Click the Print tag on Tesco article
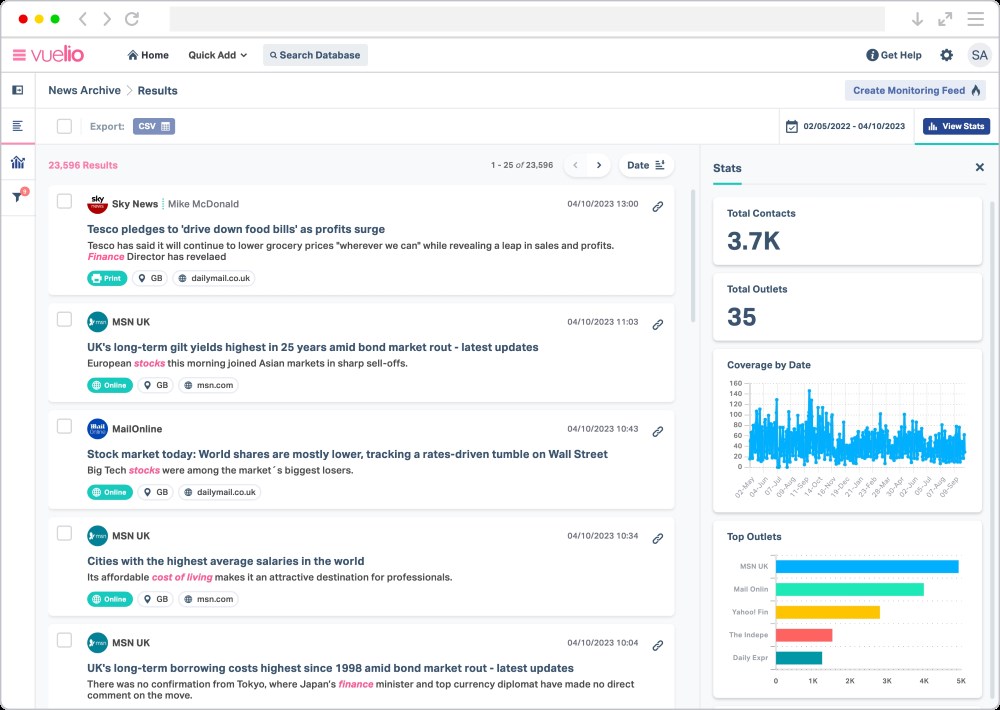Image resolution: width=1000 pixels, height=710 pixels. point(107,278)
